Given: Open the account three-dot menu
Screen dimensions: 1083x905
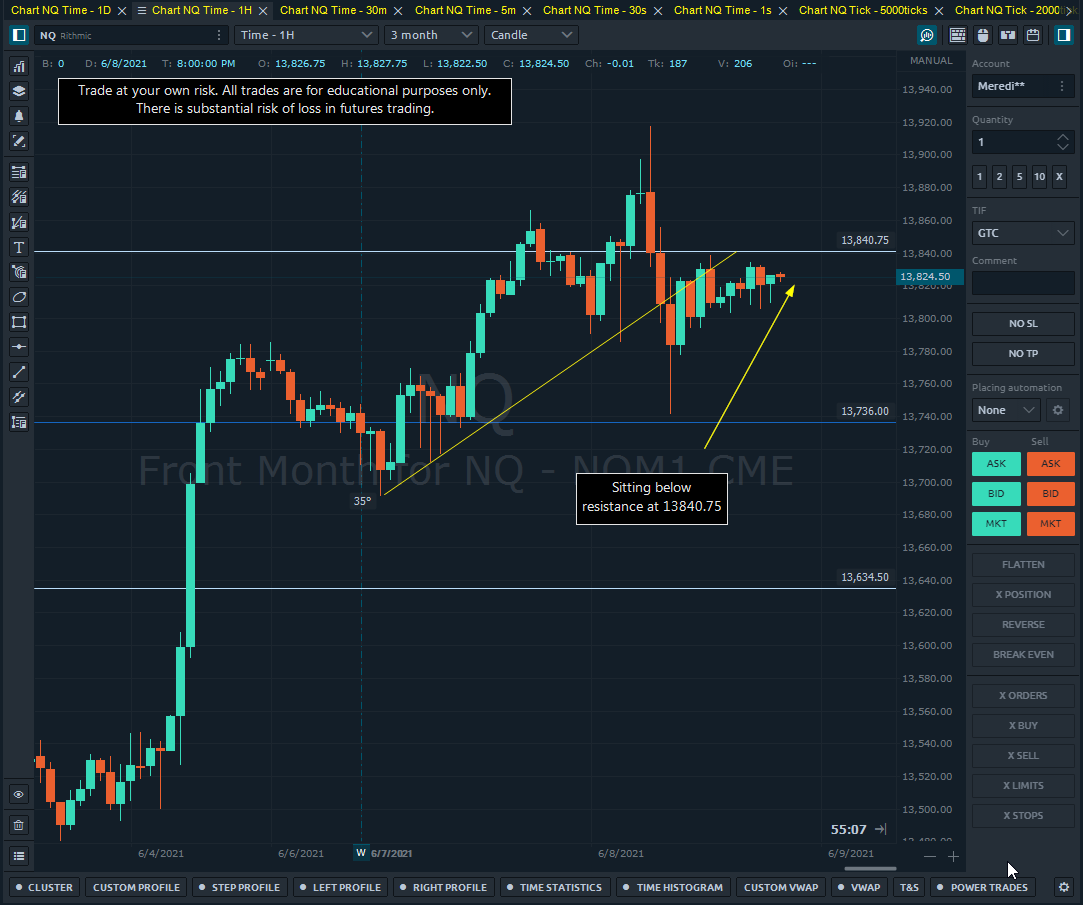Looking at the screenshot, I should click(1062, 86).
